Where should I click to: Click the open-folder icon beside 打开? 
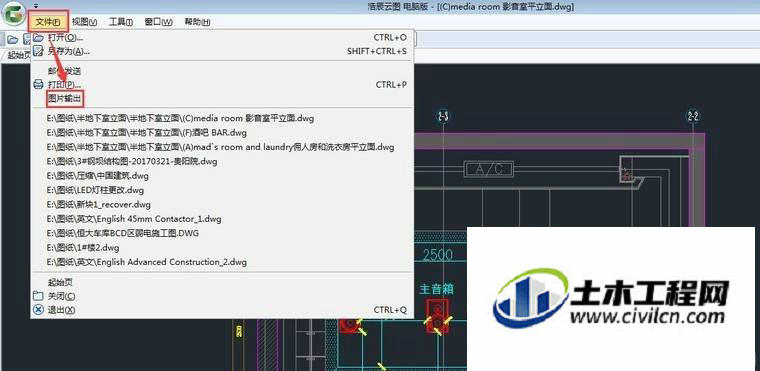[38, 37]
